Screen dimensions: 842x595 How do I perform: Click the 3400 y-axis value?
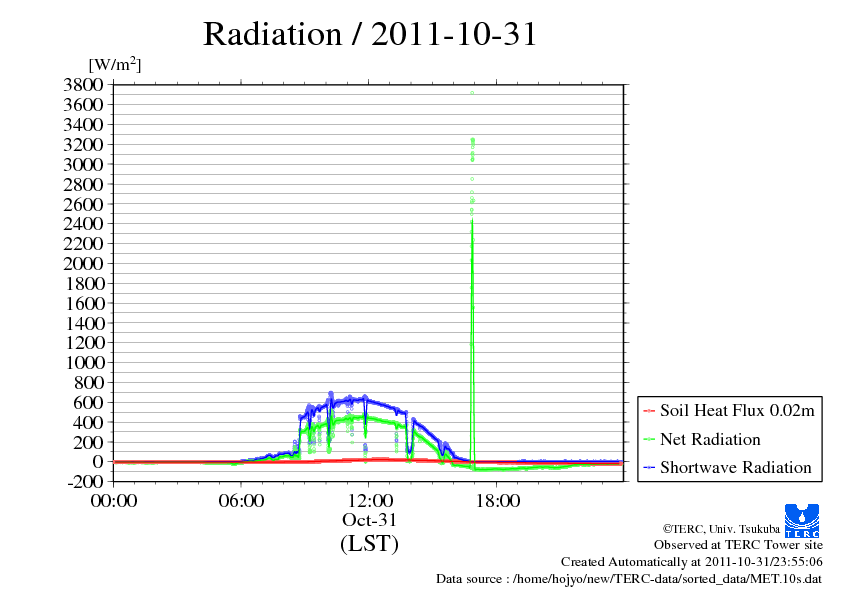tap(83, 125)
